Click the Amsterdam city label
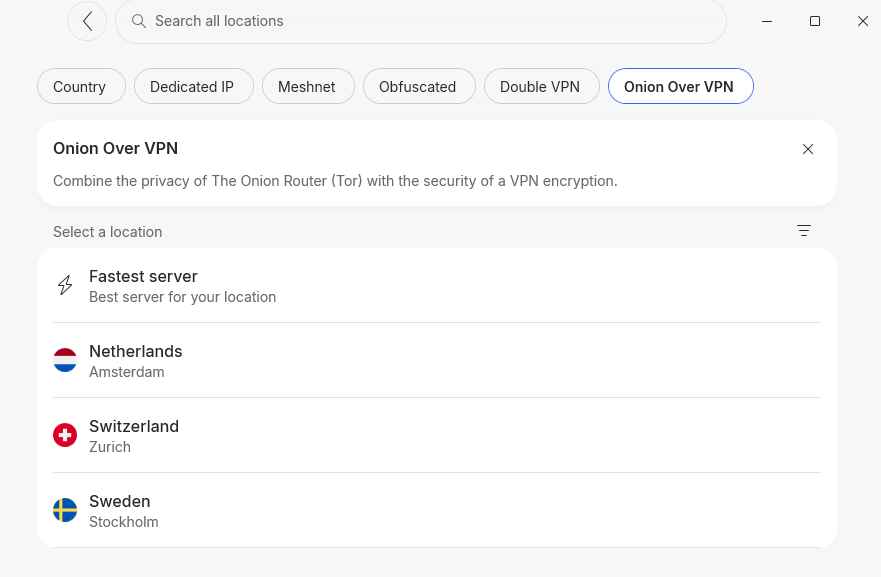 click(126, 372)
